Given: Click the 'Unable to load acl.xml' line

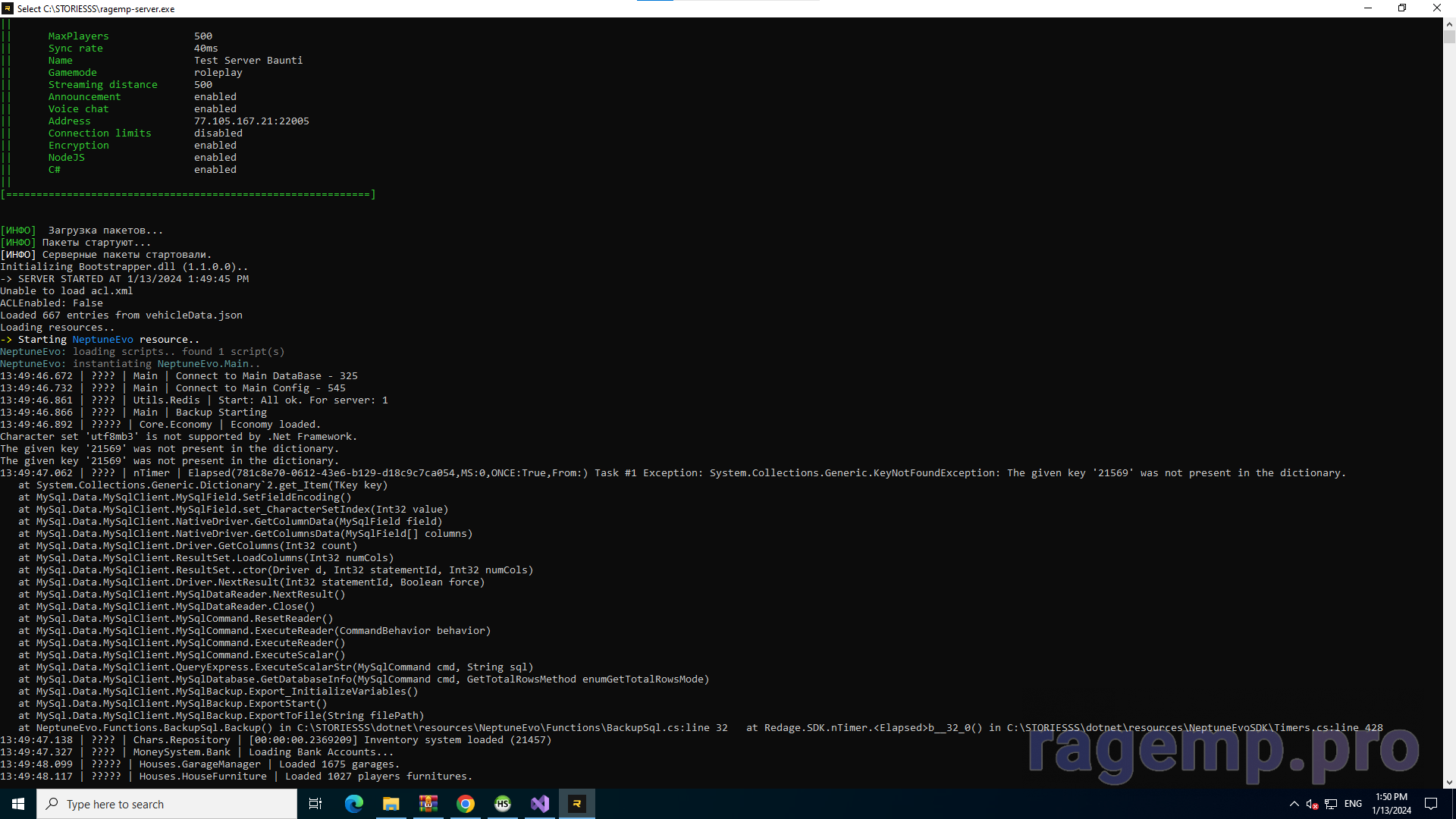Looking at the screenshot, I should pos(67,290).
